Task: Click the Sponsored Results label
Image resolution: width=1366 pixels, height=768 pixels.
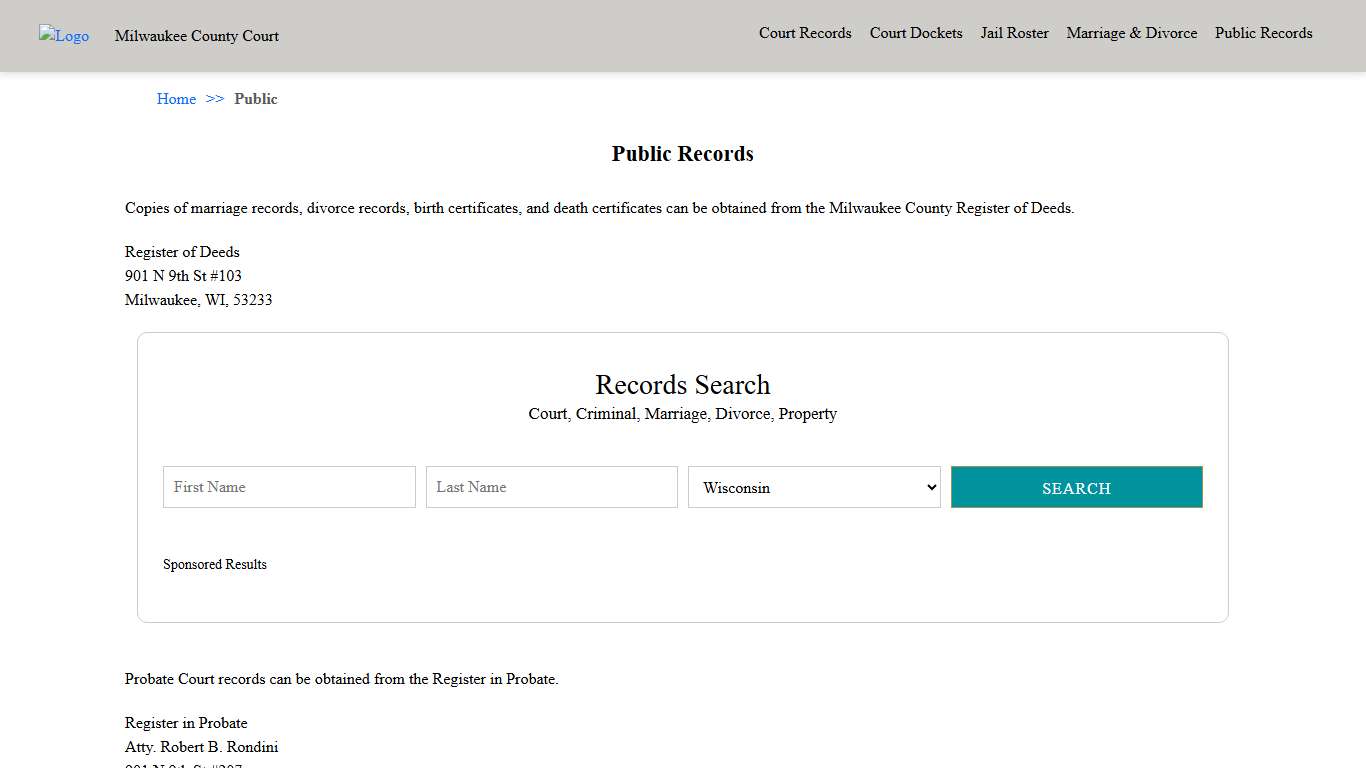Action: click(x=215, y=564)
